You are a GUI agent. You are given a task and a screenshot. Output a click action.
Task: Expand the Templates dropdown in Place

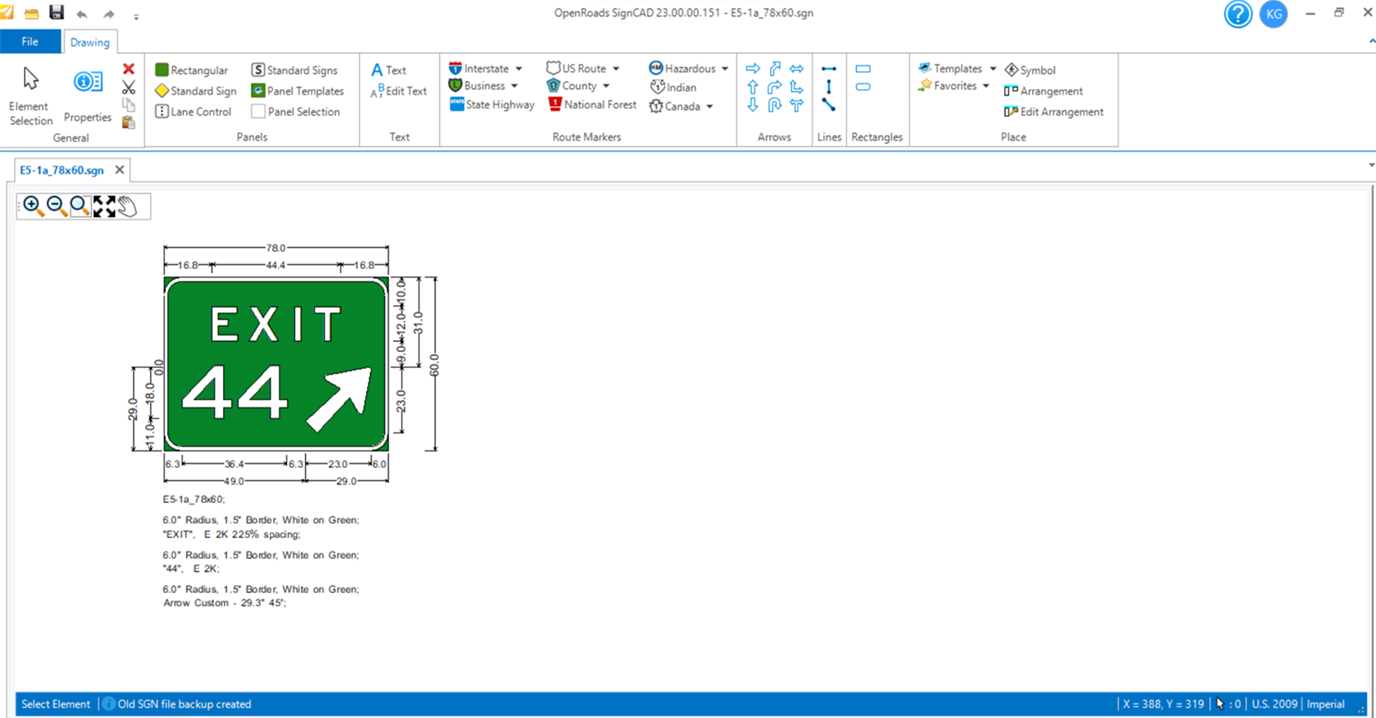(x=993, y=69)
